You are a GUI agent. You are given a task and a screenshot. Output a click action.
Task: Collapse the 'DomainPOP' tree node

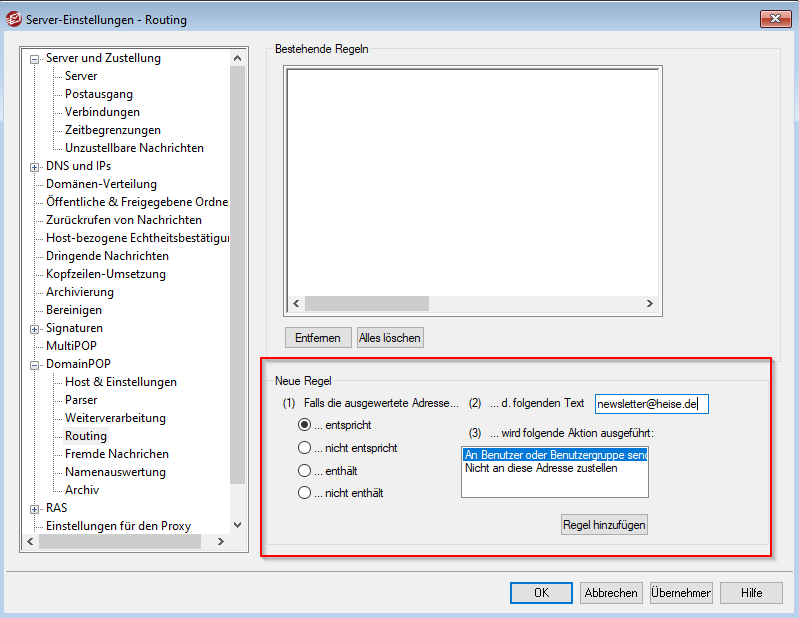click(x=35, y=364)
